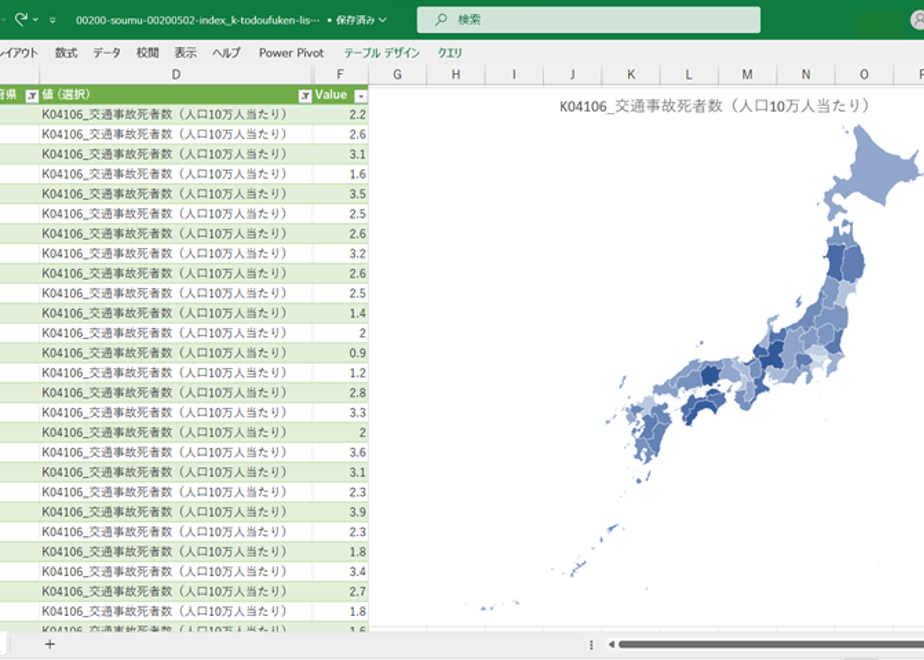
Task: Select the cell with value 1.2
Action: click(x=340, y=373)
